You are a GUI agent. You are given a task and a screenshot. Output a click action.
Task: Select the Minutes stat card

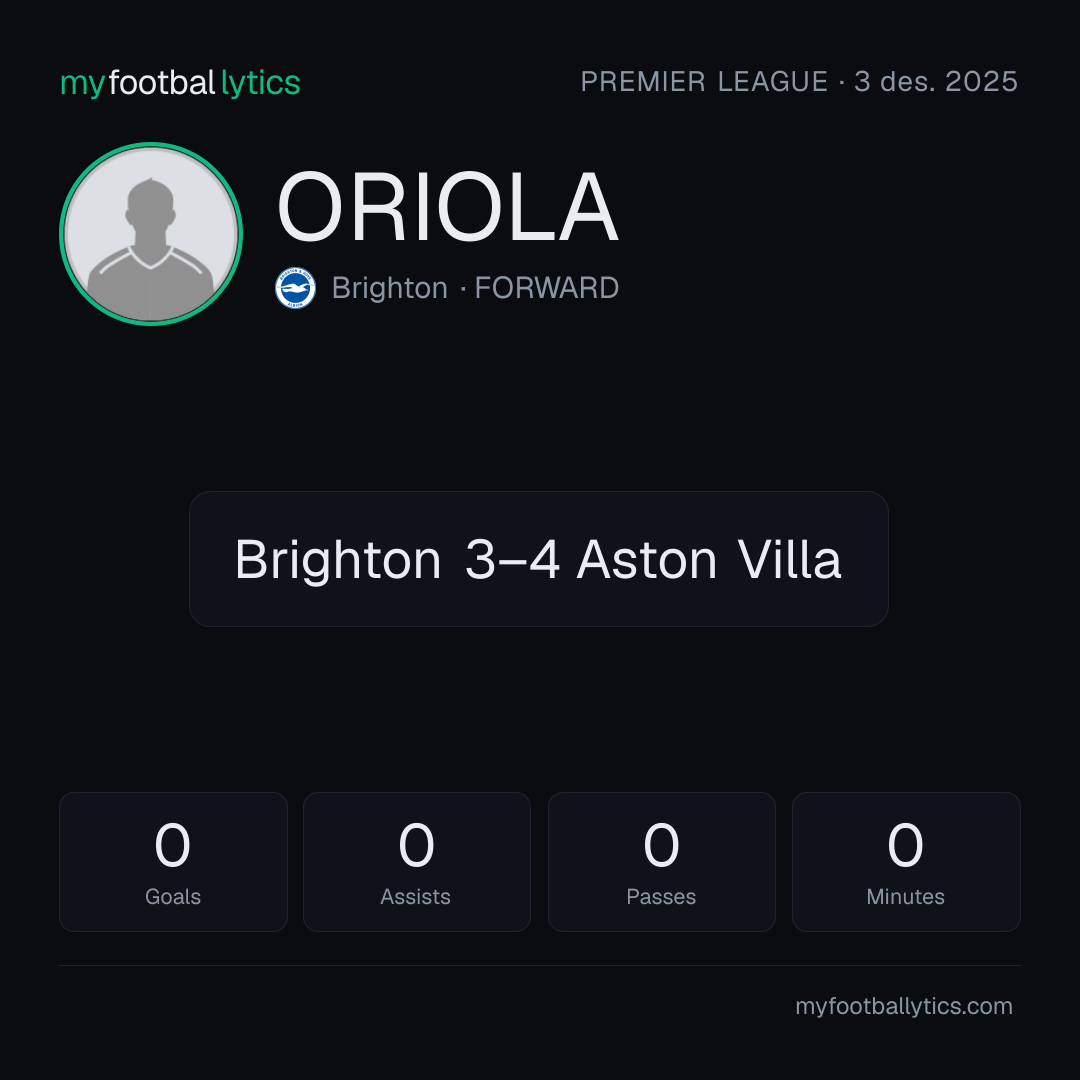(x=906, y=862)
